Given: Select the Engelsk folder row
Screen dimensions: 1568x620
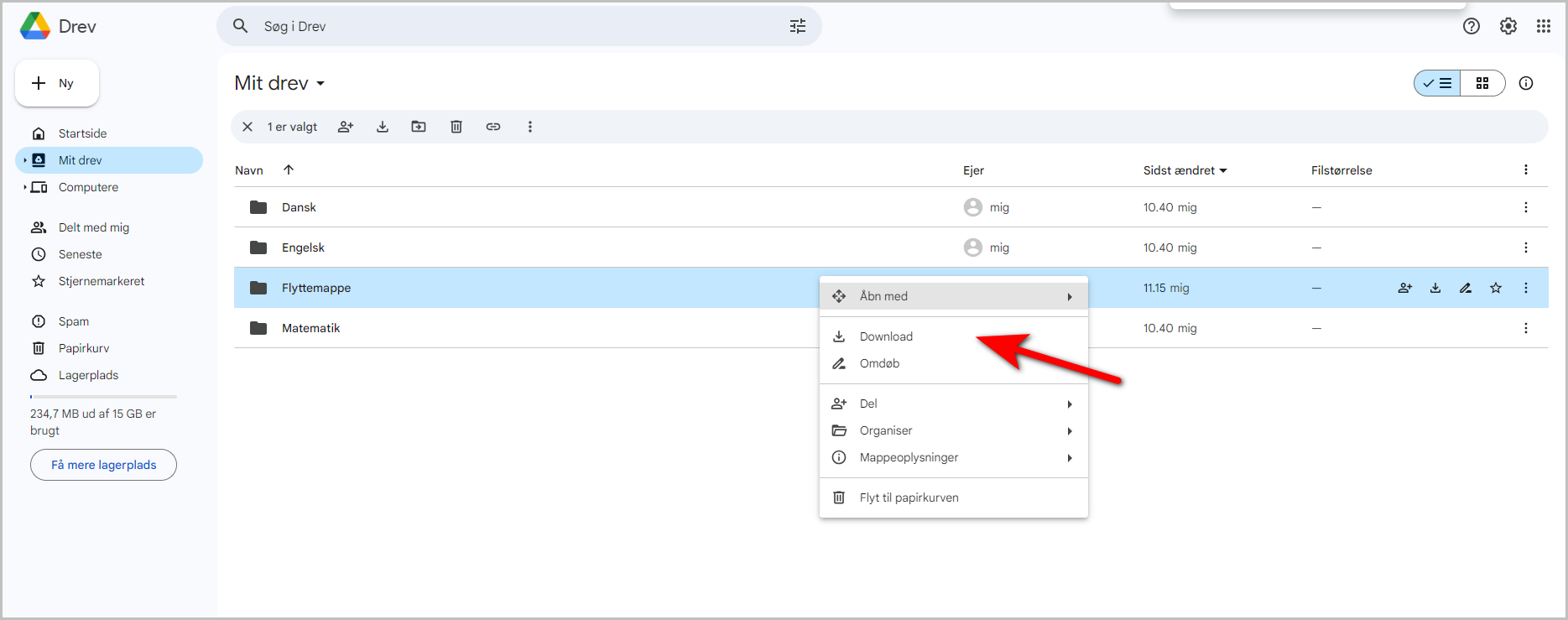Looking at the screenshot, I should pos(891,247).
